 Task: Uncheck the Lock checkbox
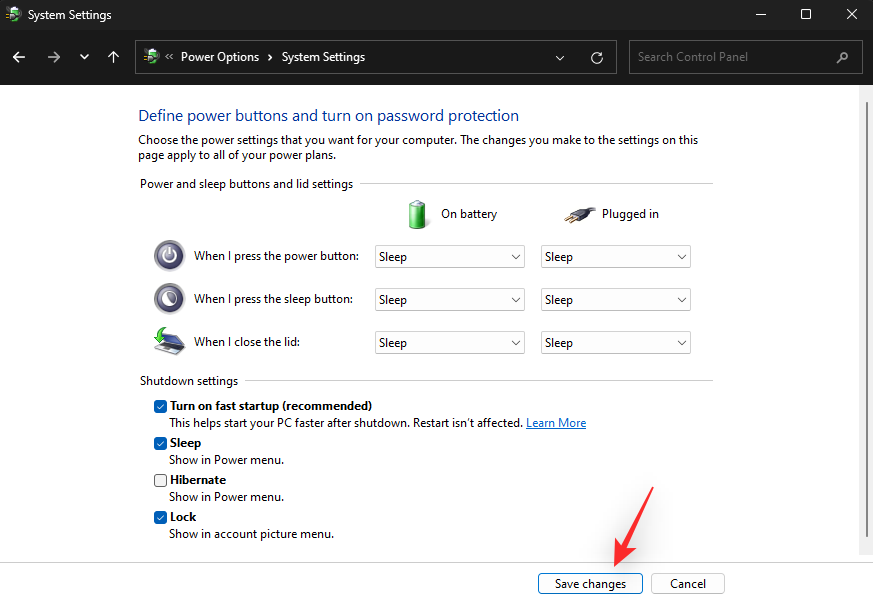click(160, 517)
